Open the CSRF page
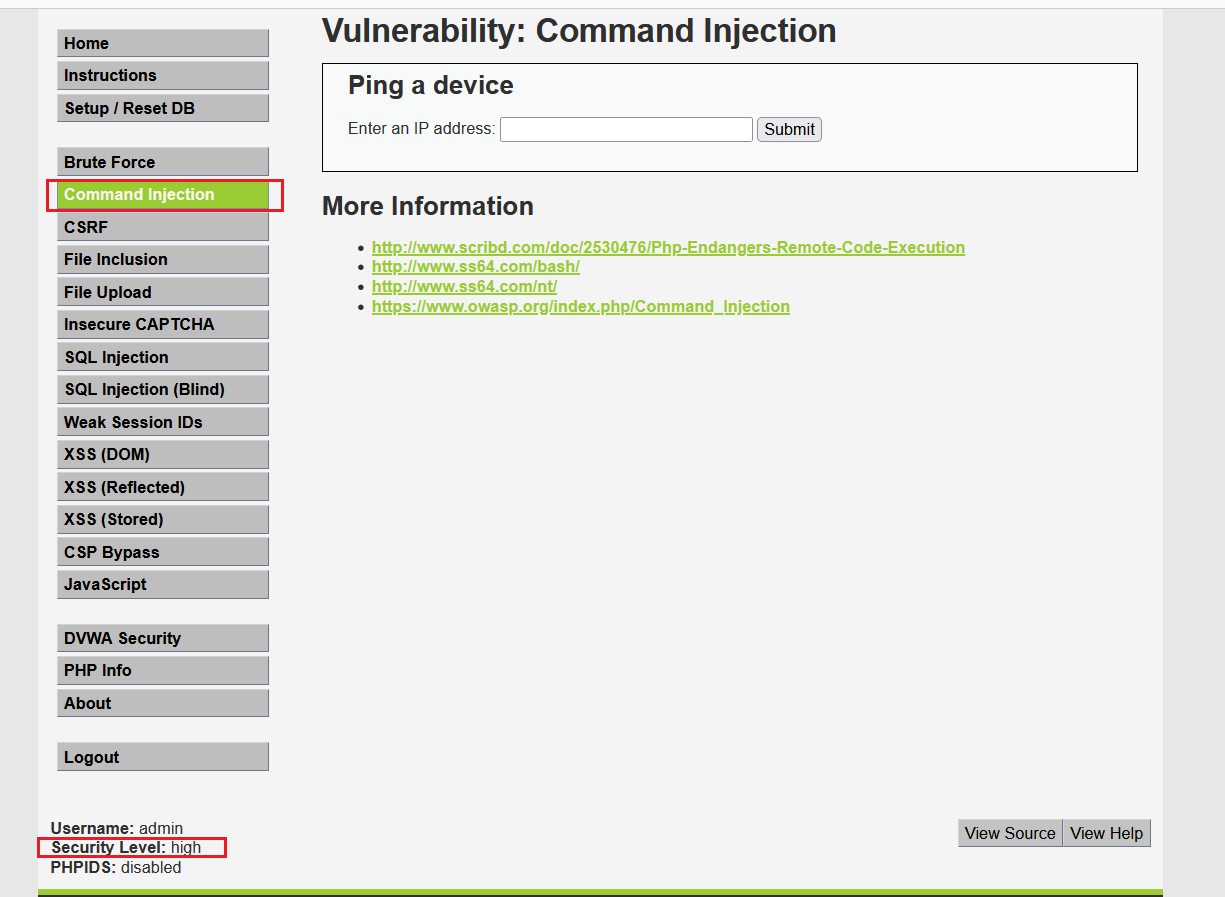Screen dimensions: 1225x897 click(162, 227)
